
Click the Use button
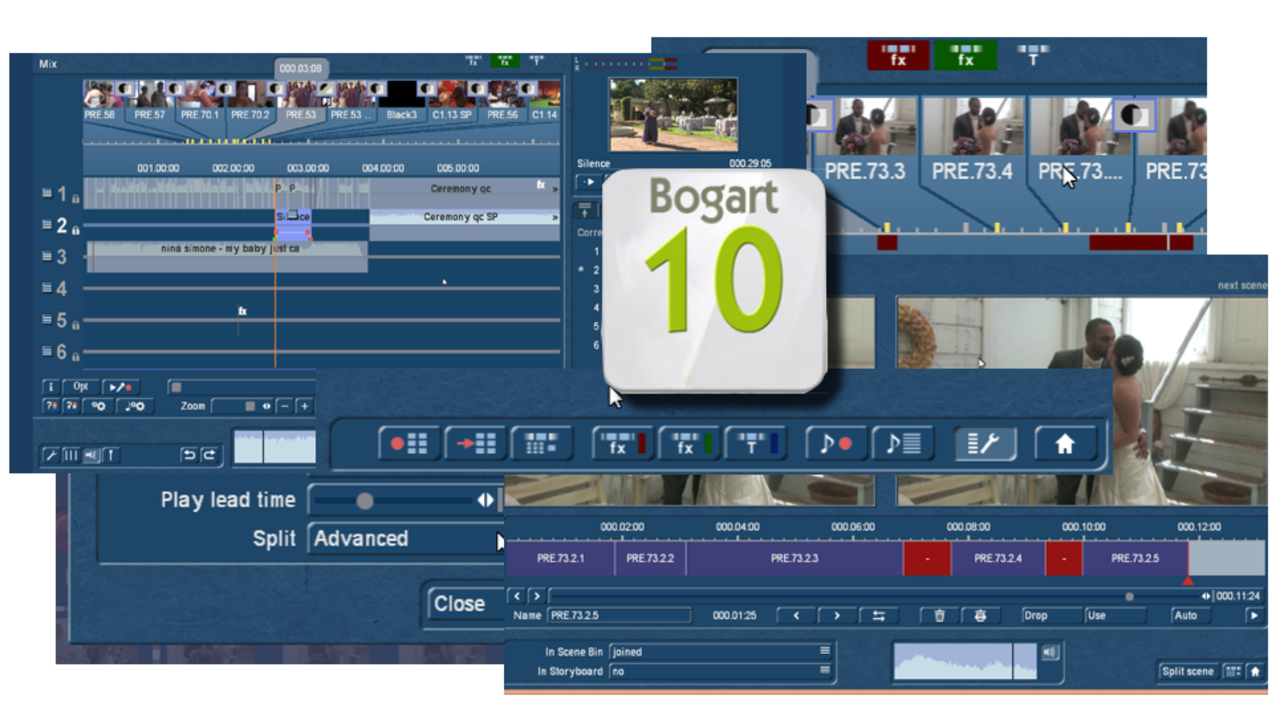coord(1114,616)
